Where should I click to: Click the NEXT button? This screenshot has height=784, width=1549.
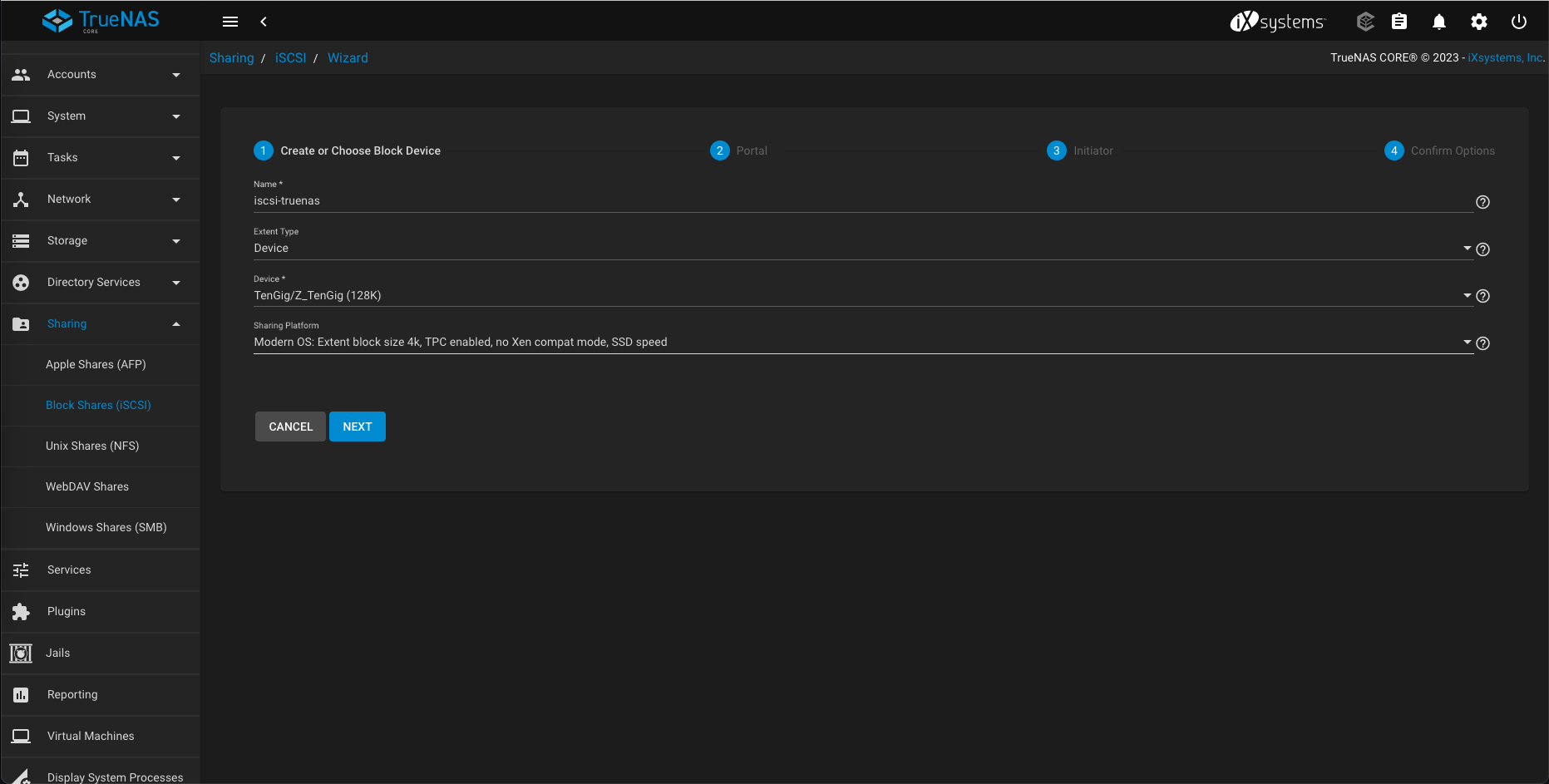click(x=357, y=427)
